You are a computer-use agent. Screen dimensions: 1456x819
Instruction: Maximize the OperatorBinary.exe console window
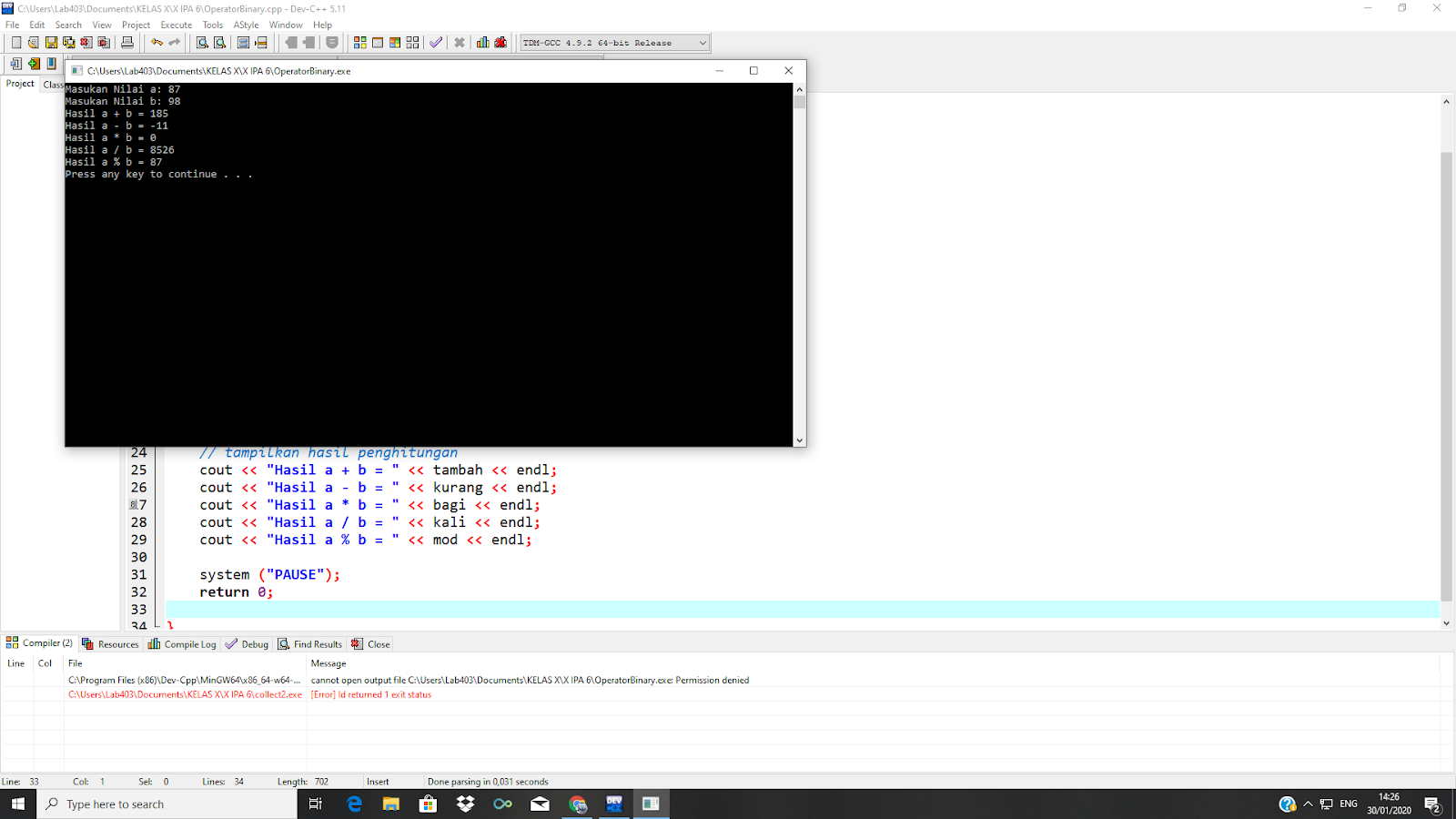[x=753, y=71]
